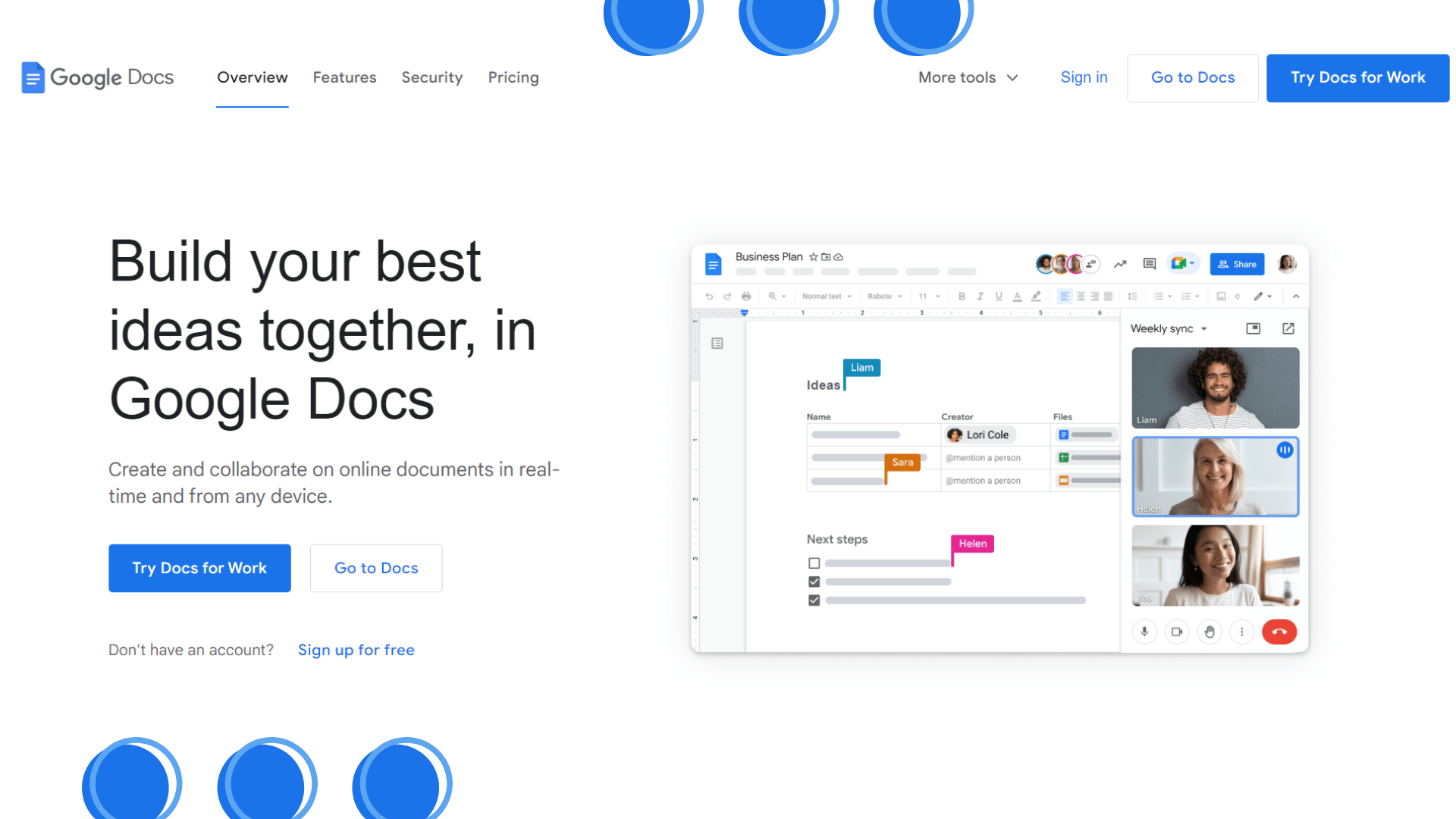The width and height of the screenshot is (1456, 819).
Task: Click the Sign up for free link
Action: point(356,650)
